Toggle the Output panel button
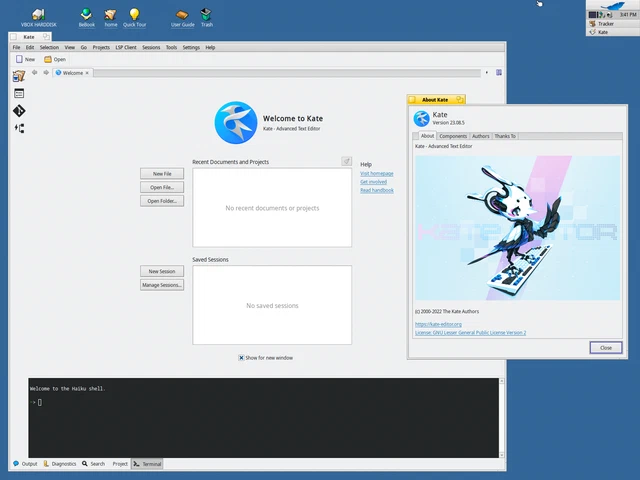The image size is (640, 480). [x=25, y=464]
